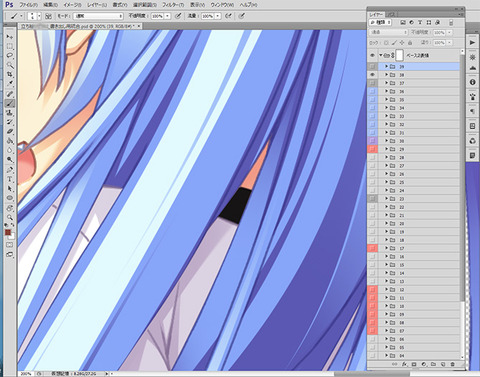The width and height of the screenshot is (480, 377).
Task: Toggle pressure for opacity button
Action: pyautogui.click(x=178, y=16)
